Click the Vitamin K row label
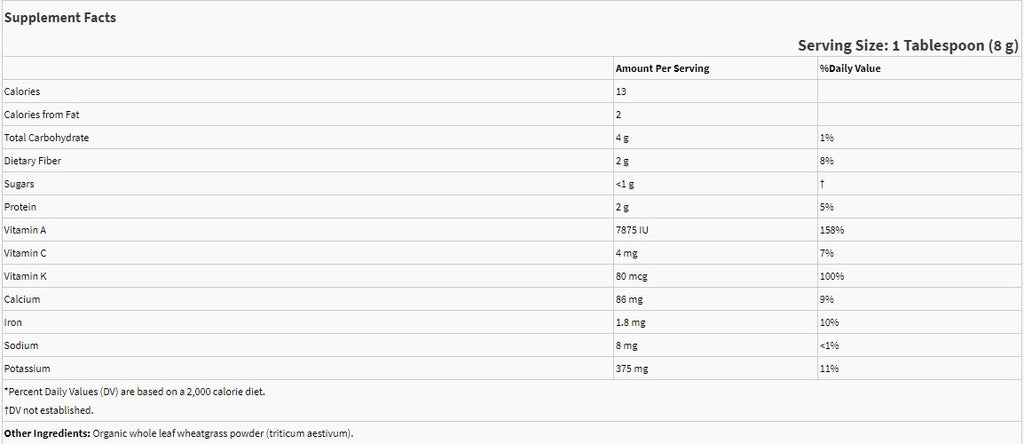This screenshot has height=444, width=1024. tap(27, 276)
